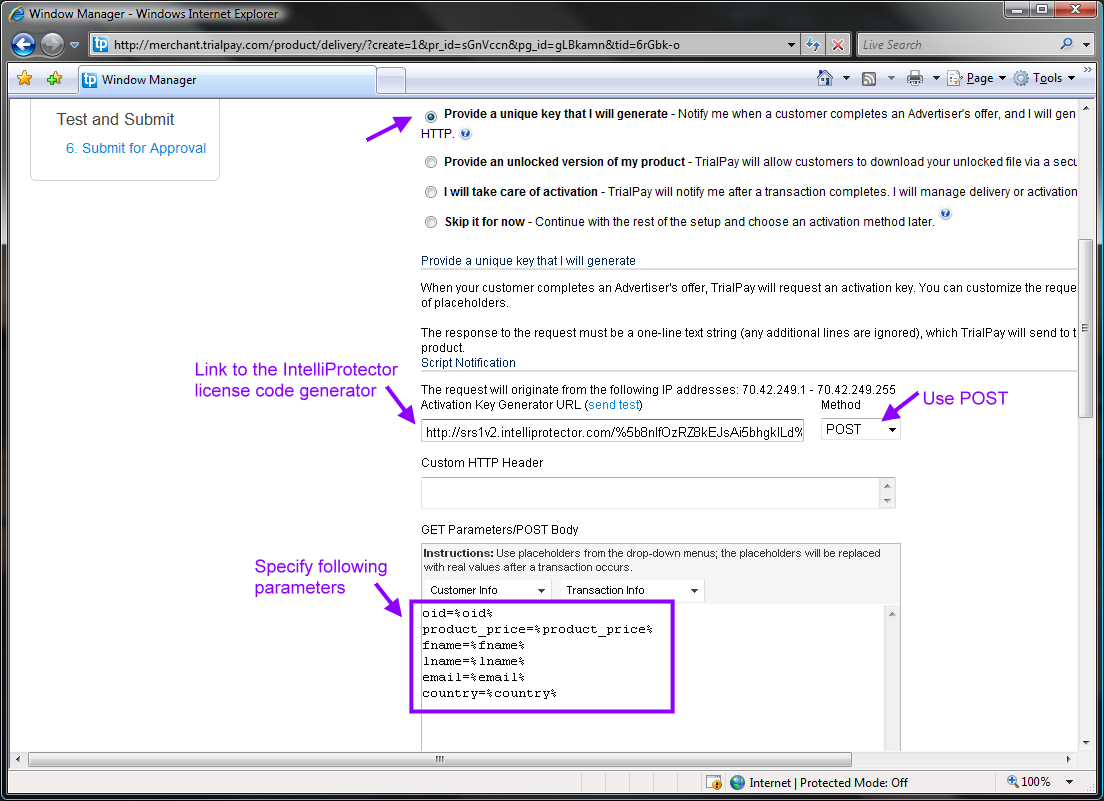Expand the address bar history dropdown
Viewport: 1104px width, 801px height.
click(x=791, y=45)
